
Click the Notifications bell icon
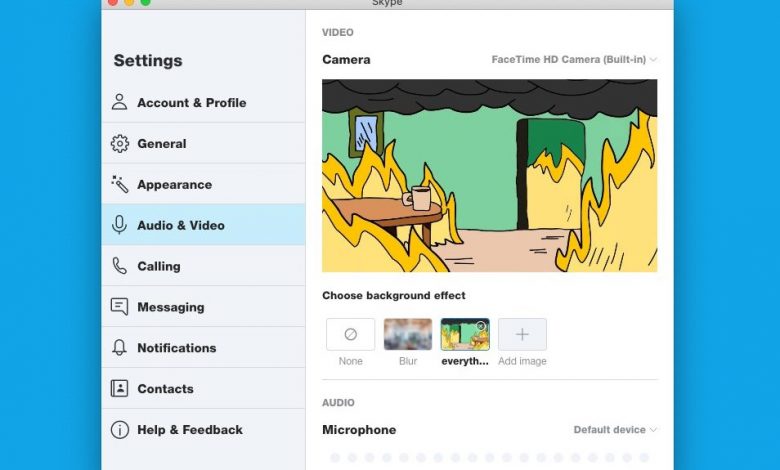tap(120, 348)
